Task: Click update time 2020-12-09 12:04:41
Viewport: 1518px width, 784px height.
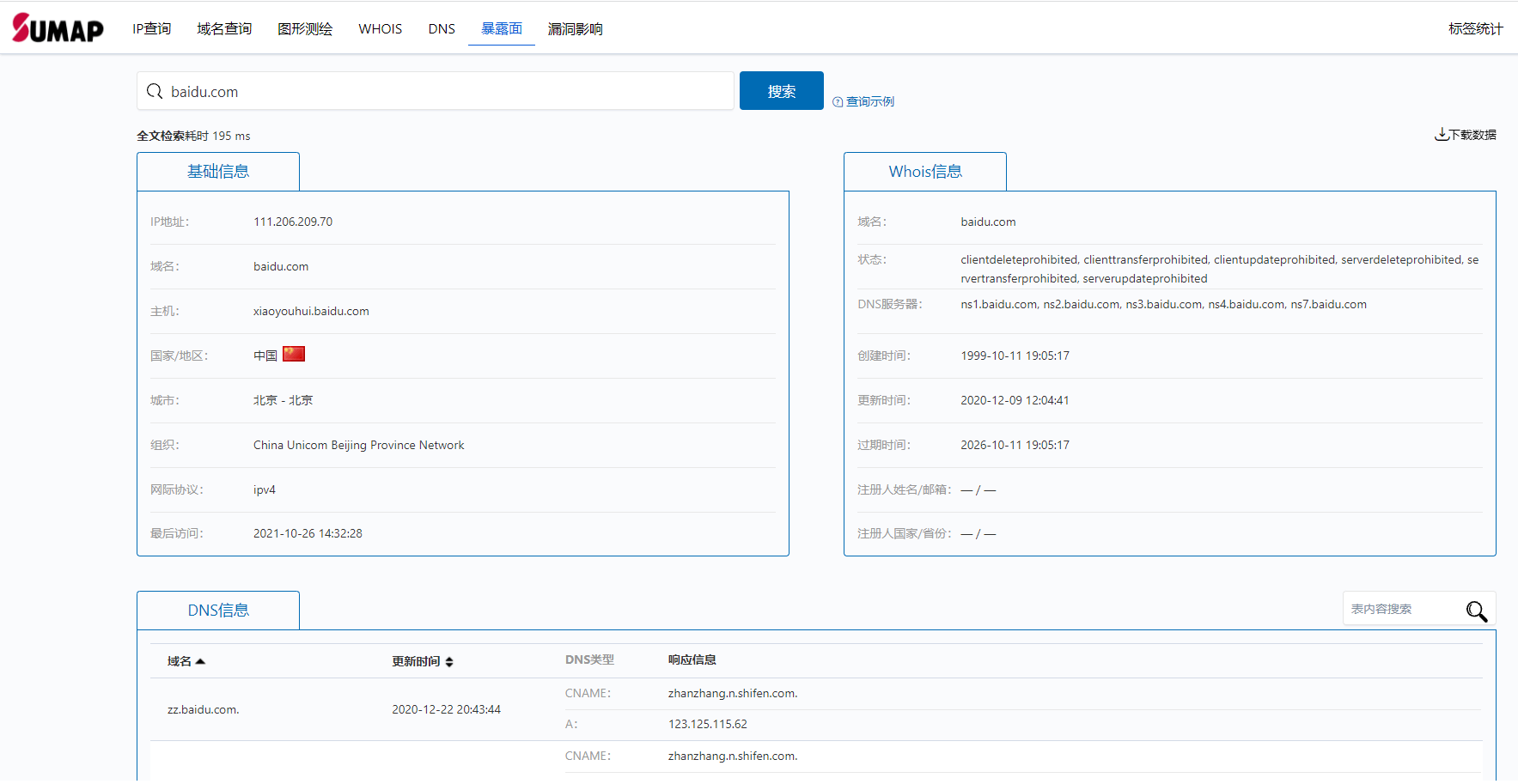Action: click(1015, 400)
